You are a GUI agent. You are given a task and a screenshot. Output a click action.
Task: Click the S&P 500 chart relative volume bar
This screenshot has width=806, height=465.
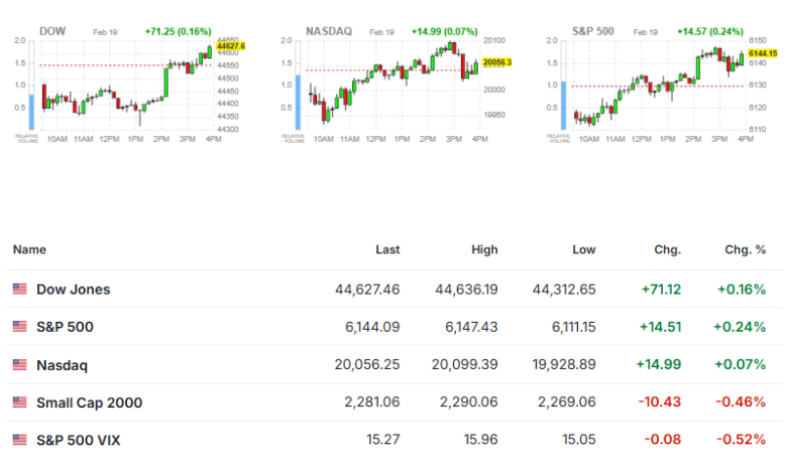(563, 105)
